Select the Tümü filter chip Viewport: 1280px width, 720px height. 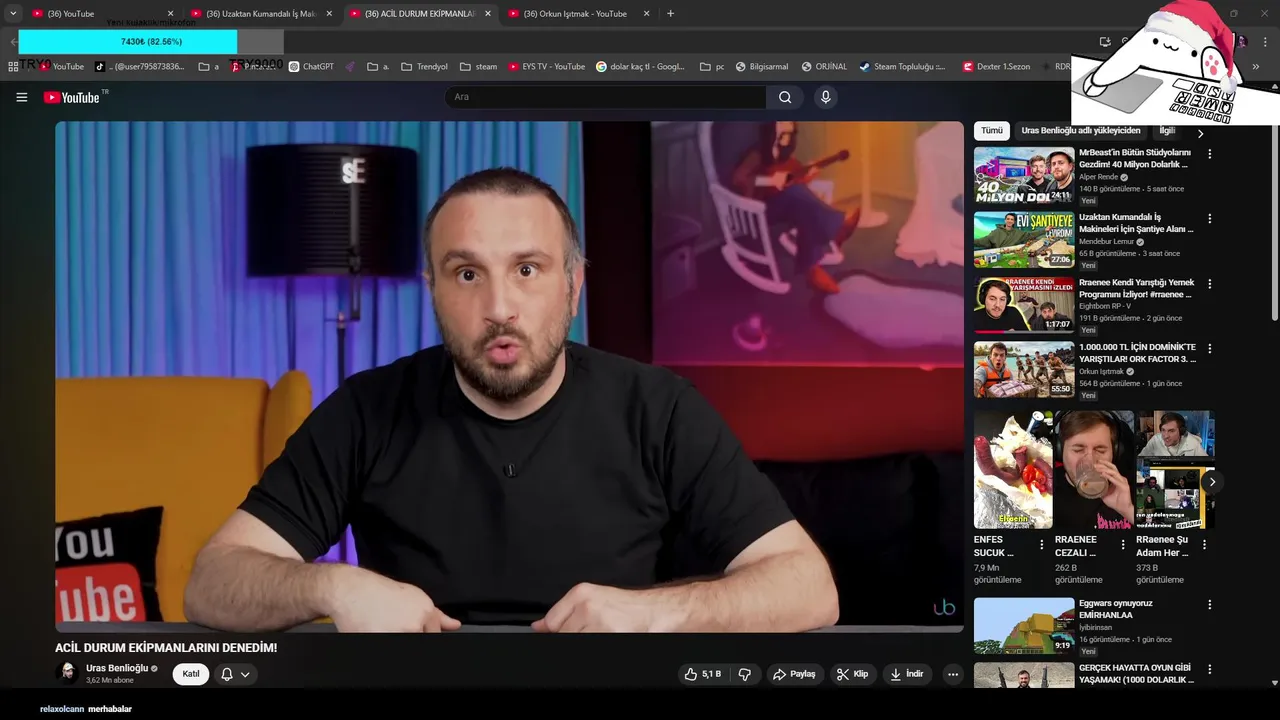click(992, 131)
